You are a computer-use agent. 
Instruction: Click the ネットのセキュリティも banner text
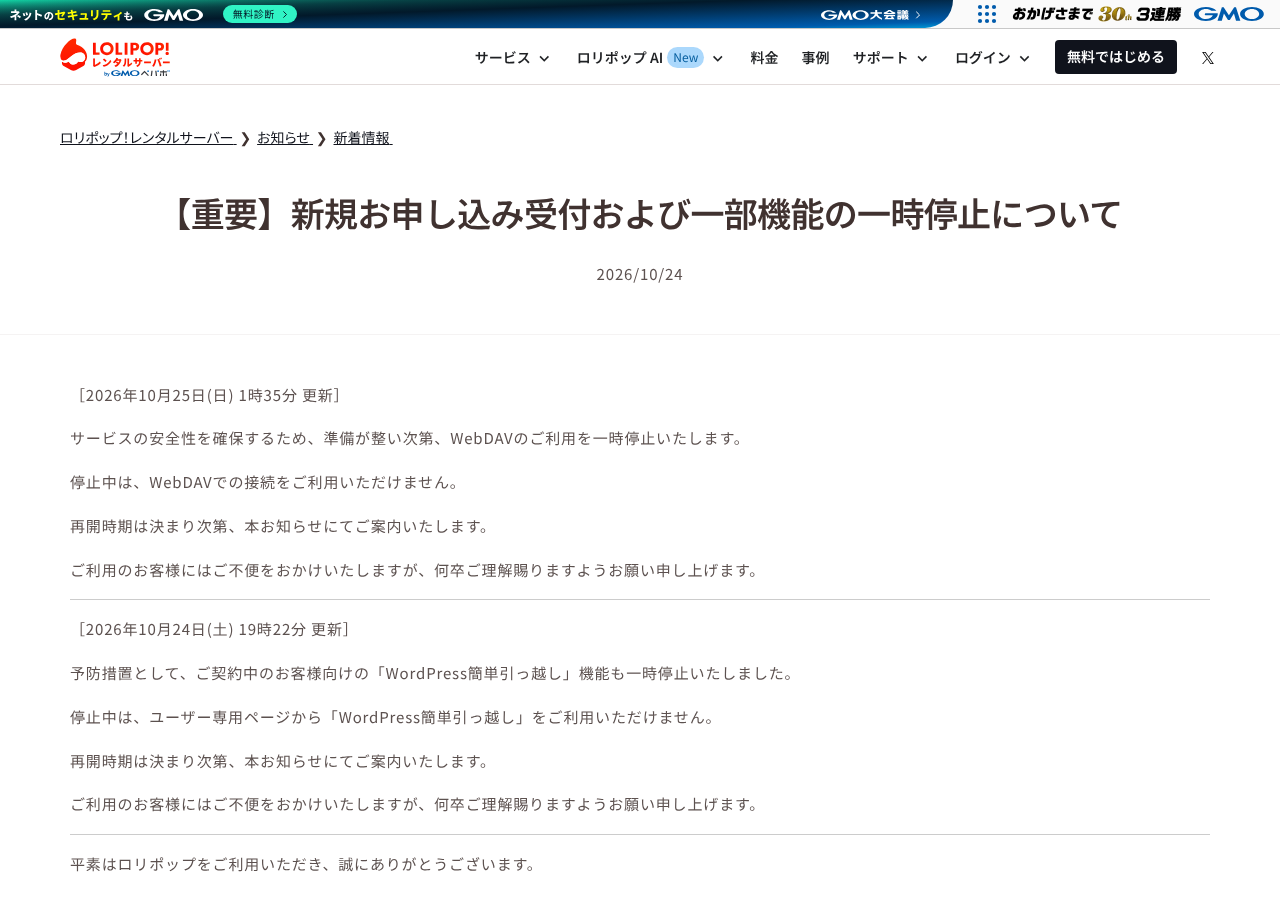pyautogui.click(x=71, y=15)
